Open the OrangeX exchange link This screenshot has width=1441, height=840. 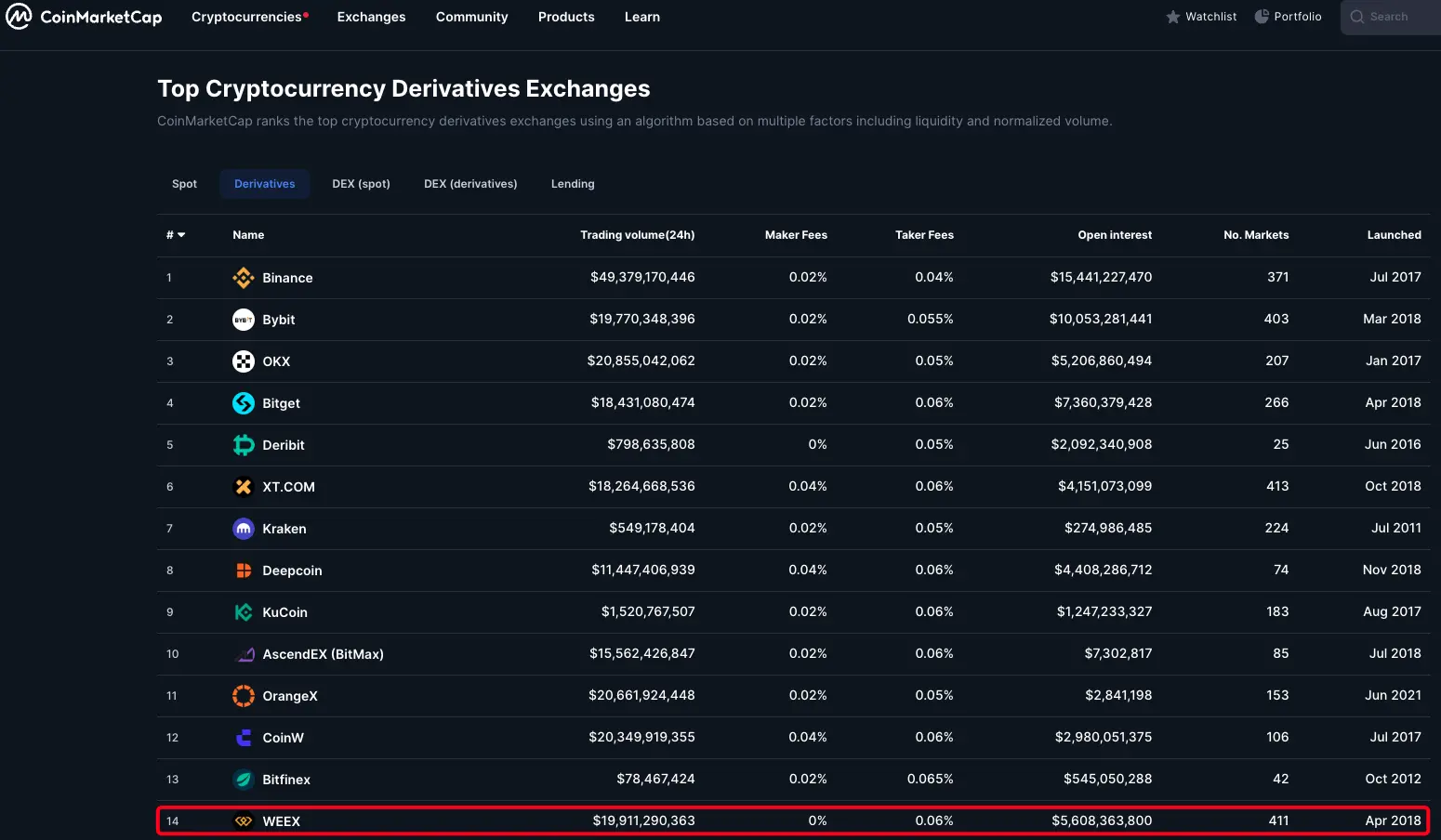[290, 696]
